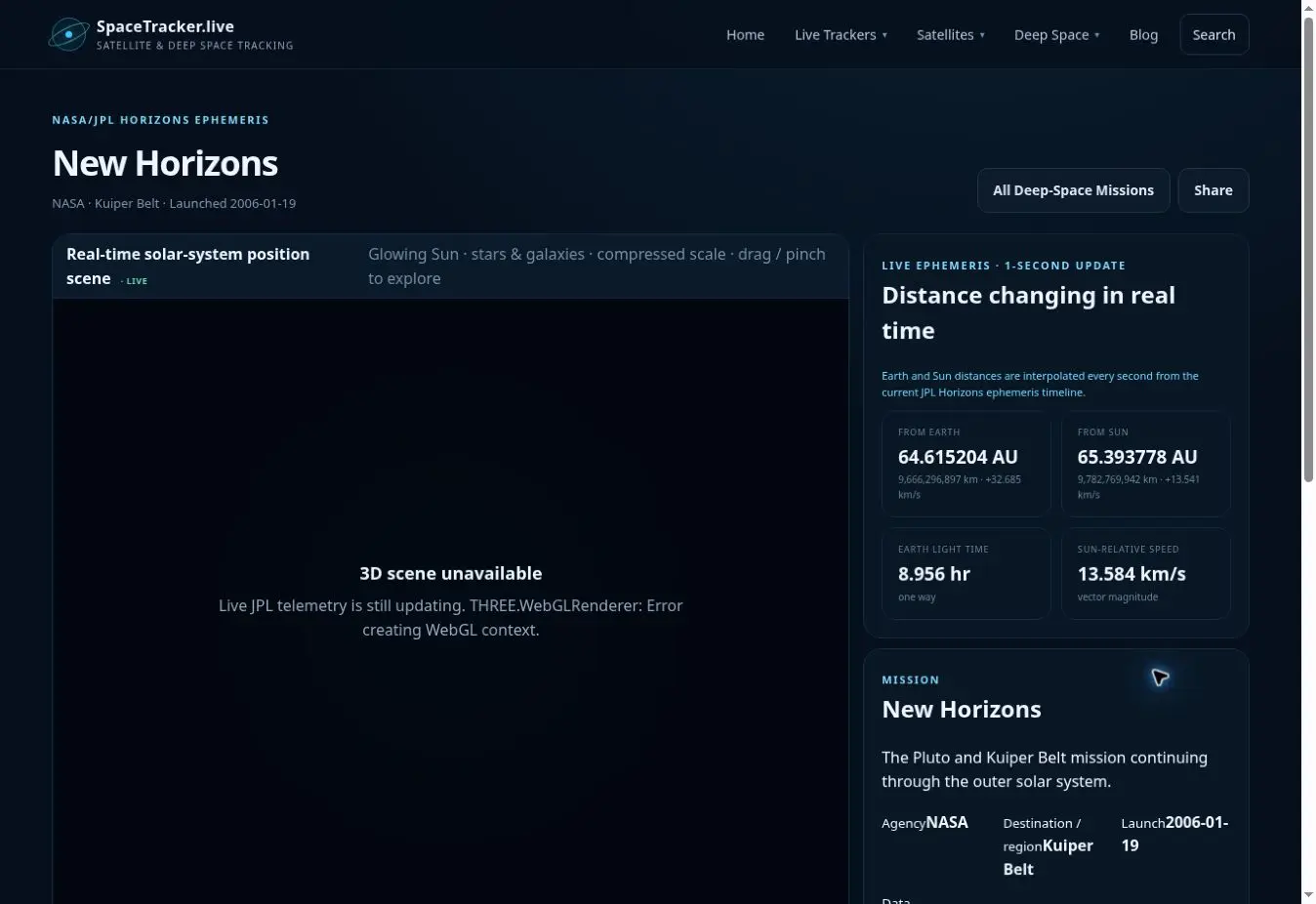Click the Earth light time 8.956 hr value

point(933,574)
